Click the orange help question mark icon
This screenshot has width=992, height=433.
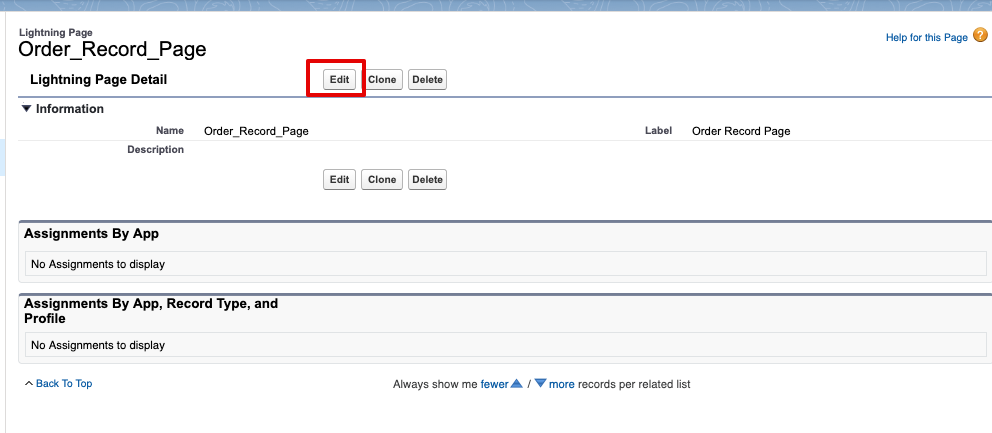pyautogui.click(x=980, y=36)
